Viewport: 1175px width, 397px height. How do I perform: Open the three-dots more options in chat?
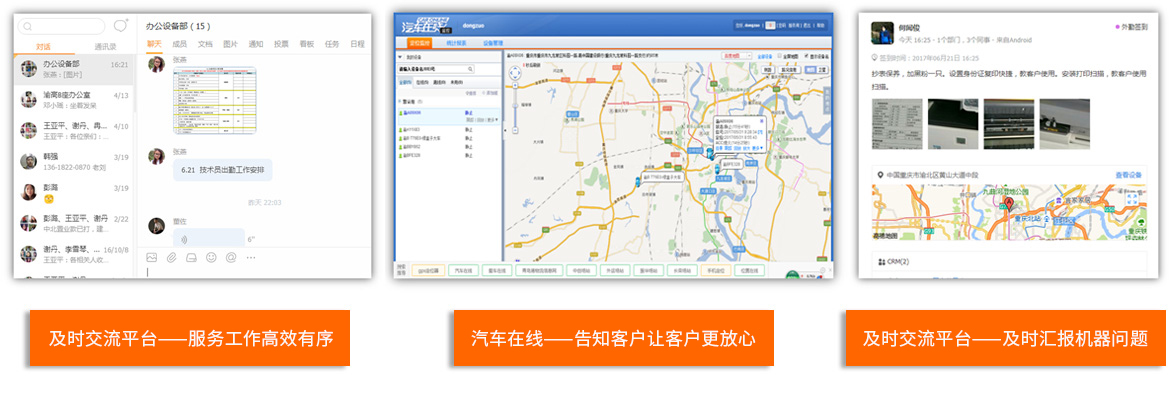251,257
